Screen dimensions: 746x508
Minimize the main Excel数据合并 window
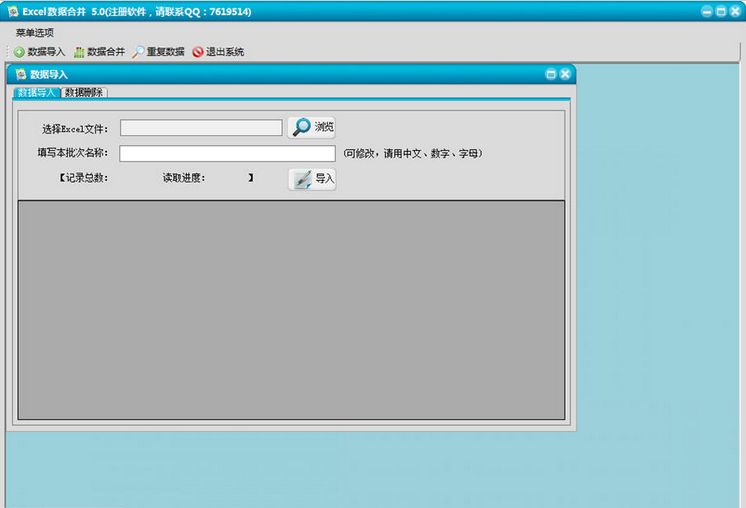707,11
